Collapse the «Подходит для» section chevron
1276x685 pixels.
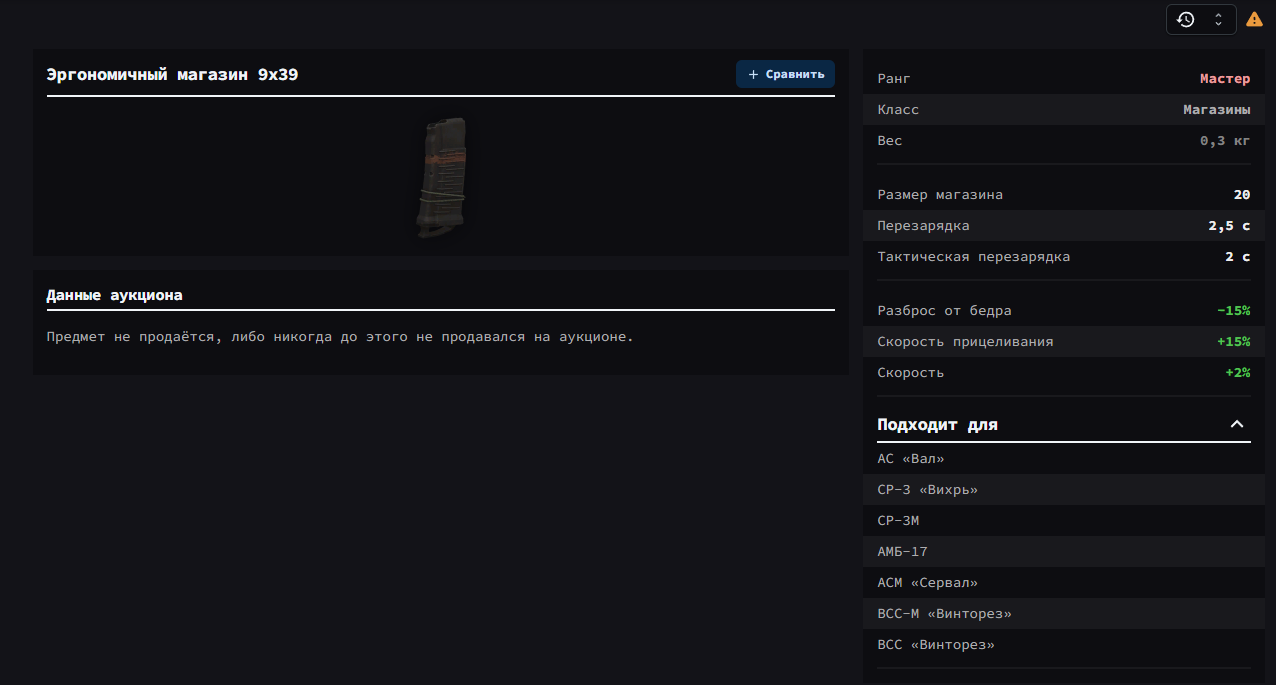pyautogui.click(x=1236, y=424)
